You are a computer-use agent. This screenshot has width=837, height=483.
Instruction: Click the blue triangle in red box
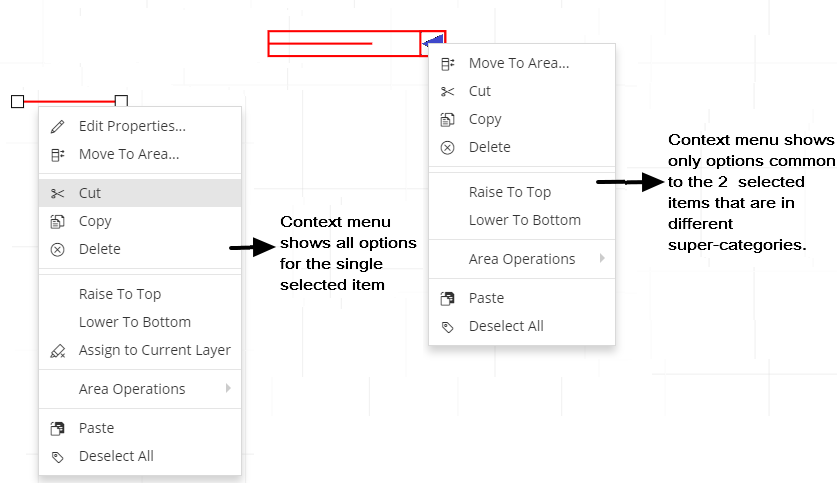pyautogui.click(x=433, y=41)
